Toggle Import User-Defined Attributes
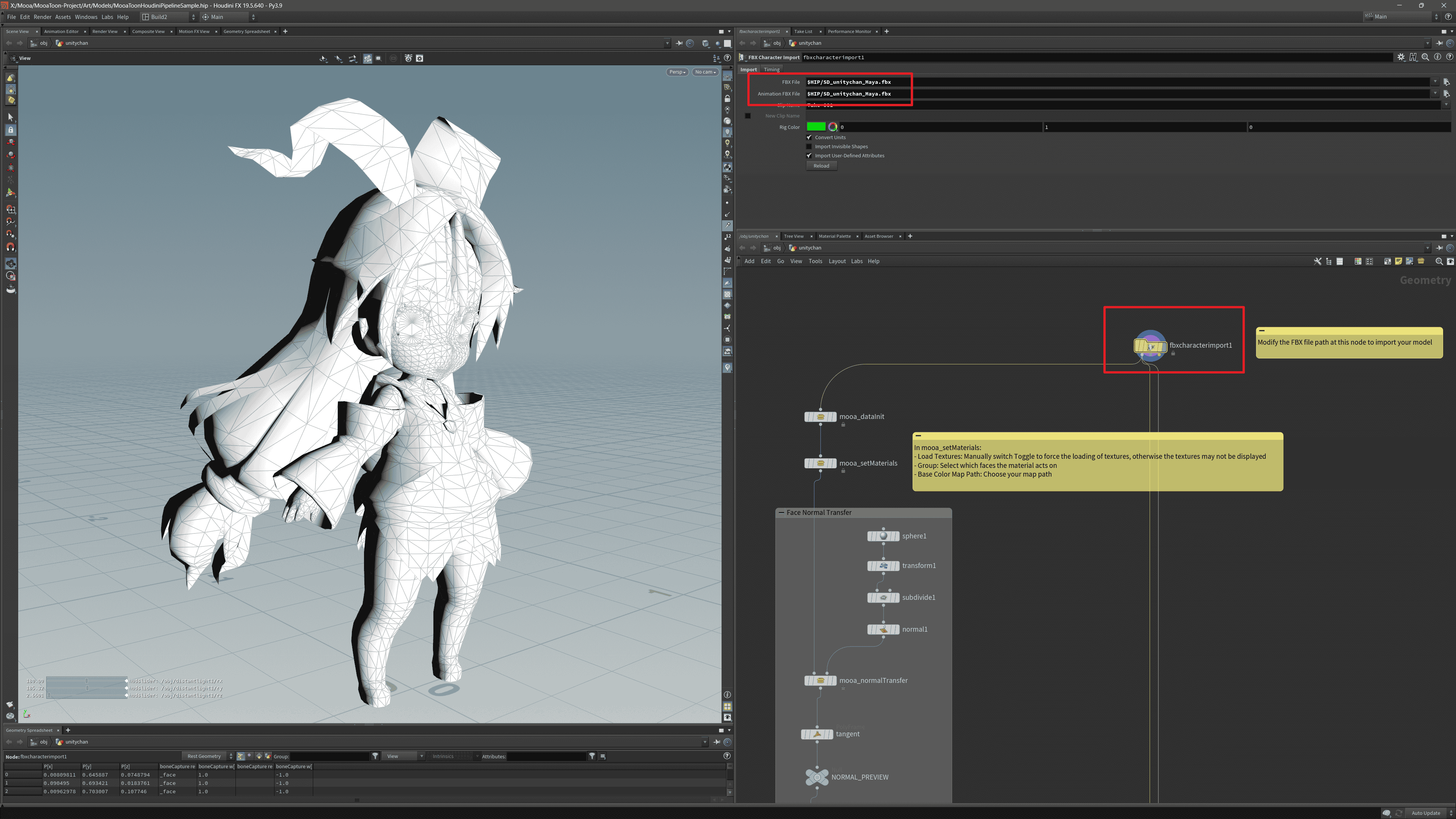1456x819 pixels. 809,155
